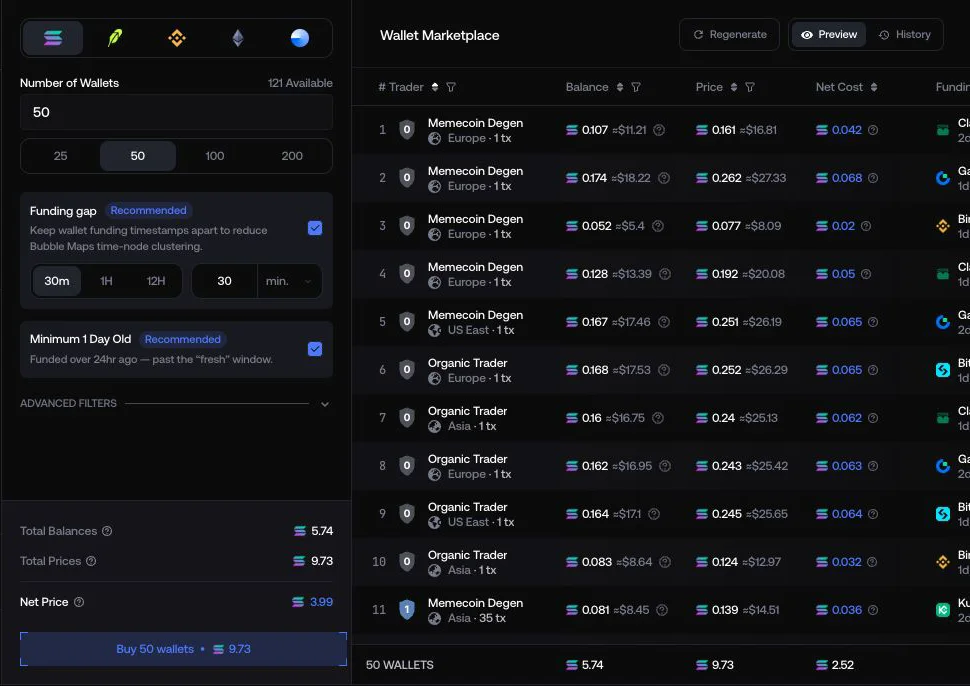Open Total Balances help icon
970x686 pixels.
[x=107, y=531]
